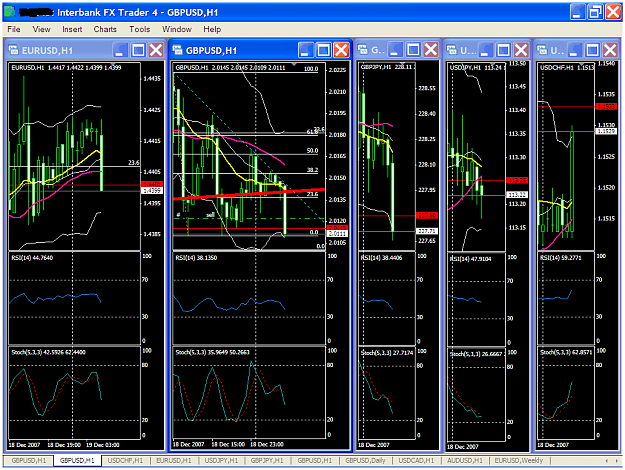Close the USDCHF chart window

point(610,50)
